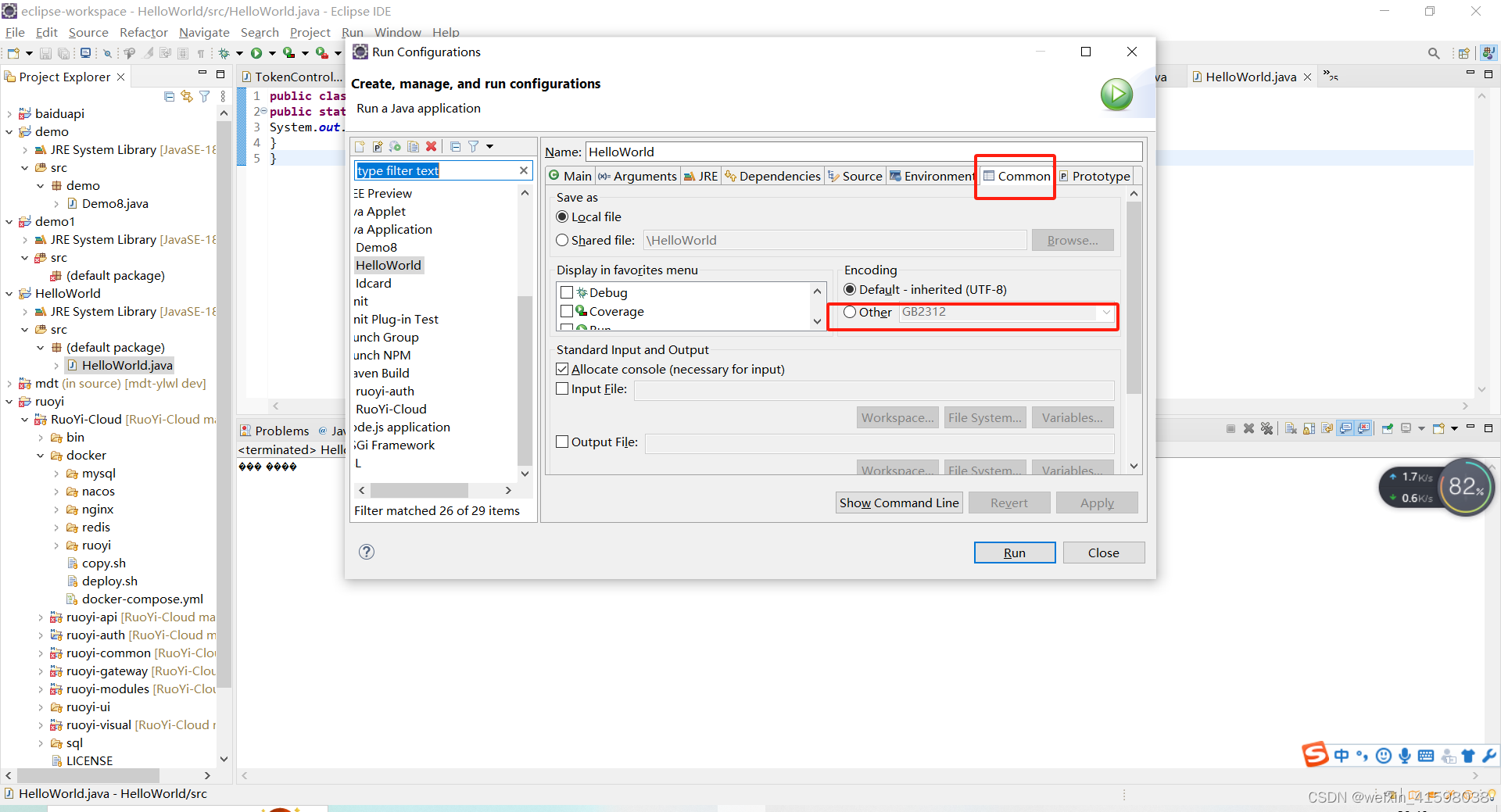Filter launch configurations with the funnel icon

[473, 147]
